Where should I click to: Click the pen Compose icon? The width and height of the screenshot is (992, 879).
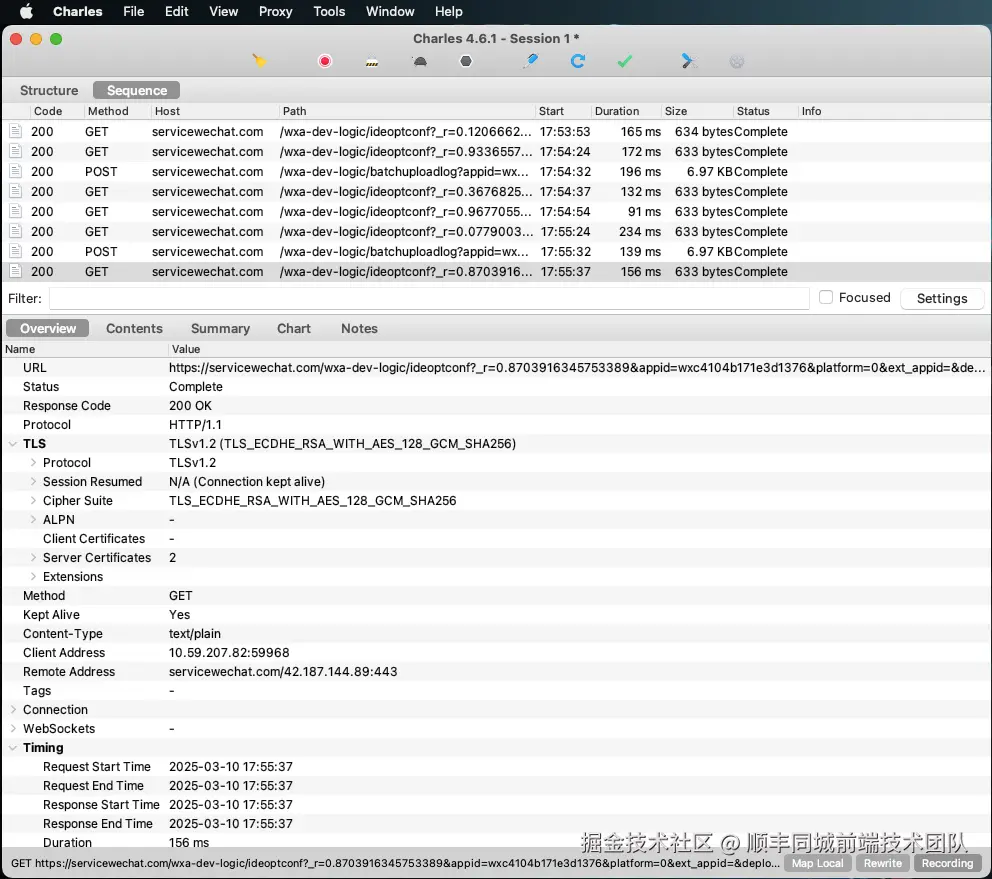coord(531,61)
